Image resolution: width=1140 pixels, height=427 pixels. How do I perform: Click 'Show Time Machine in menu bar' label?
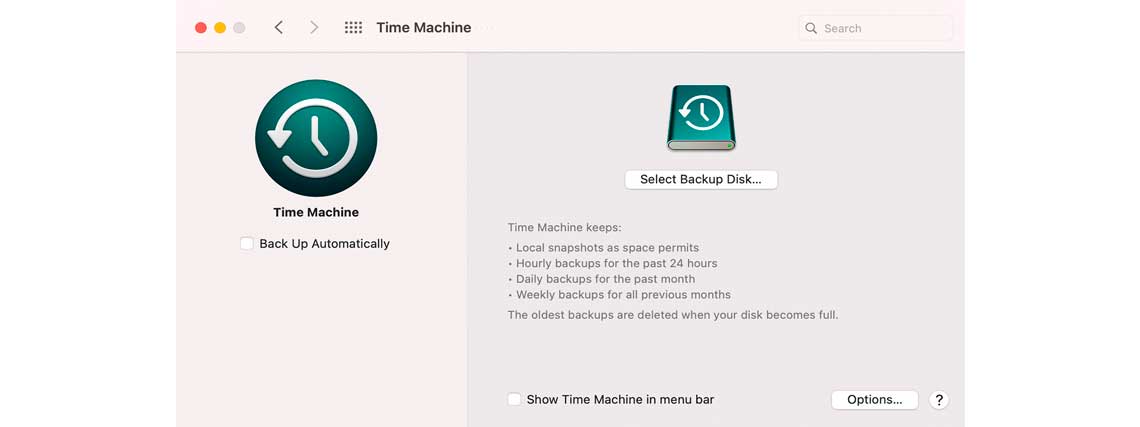tap(620, 399)
